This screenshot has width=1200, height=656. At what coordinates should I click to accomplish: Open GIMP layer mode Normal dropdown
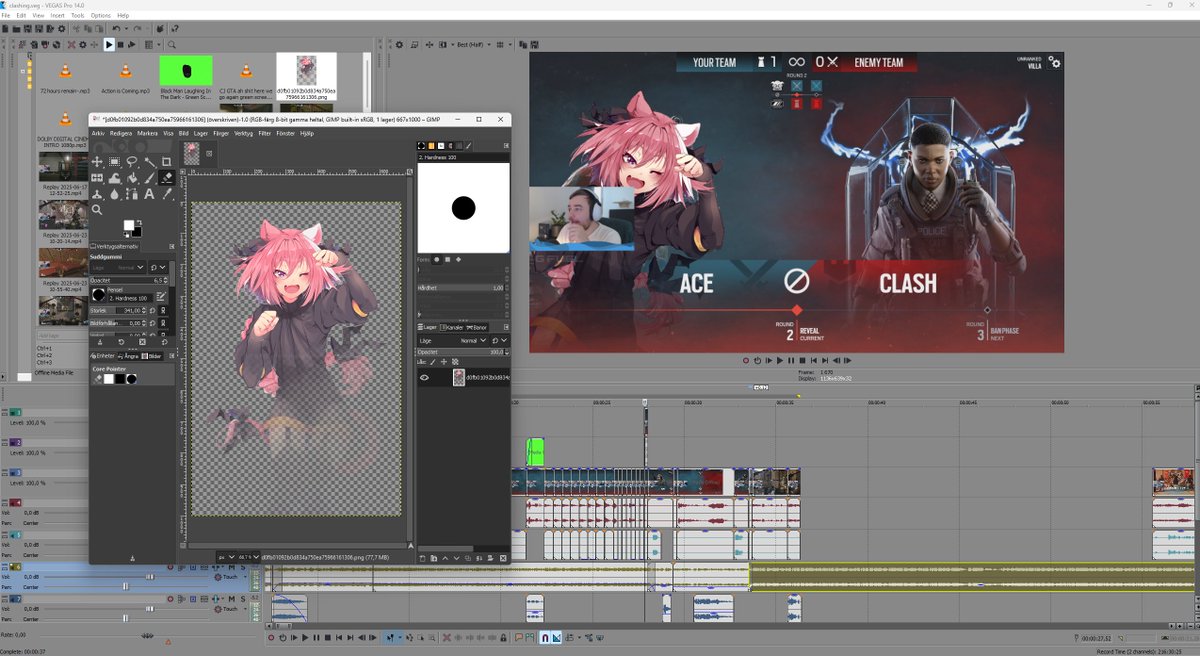pyautogui.click(x=453, y=341)
